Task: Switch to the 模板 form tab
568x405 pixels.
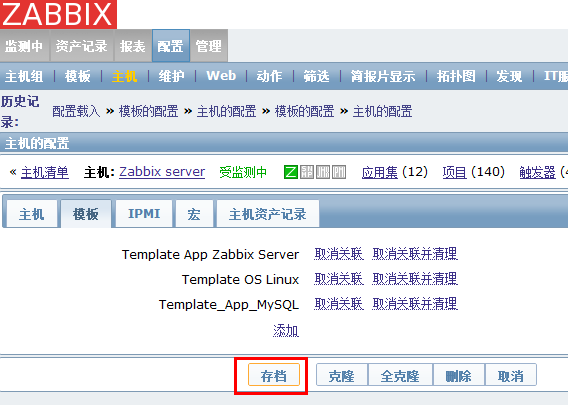Action: click(x=86, y=214)
